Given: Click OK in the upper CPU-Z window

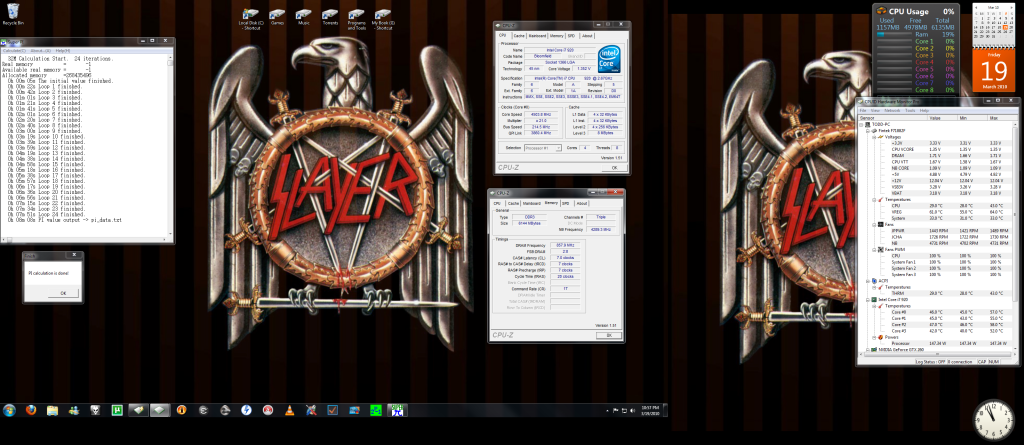Looking at the screenshot, I should coord(613,168).
